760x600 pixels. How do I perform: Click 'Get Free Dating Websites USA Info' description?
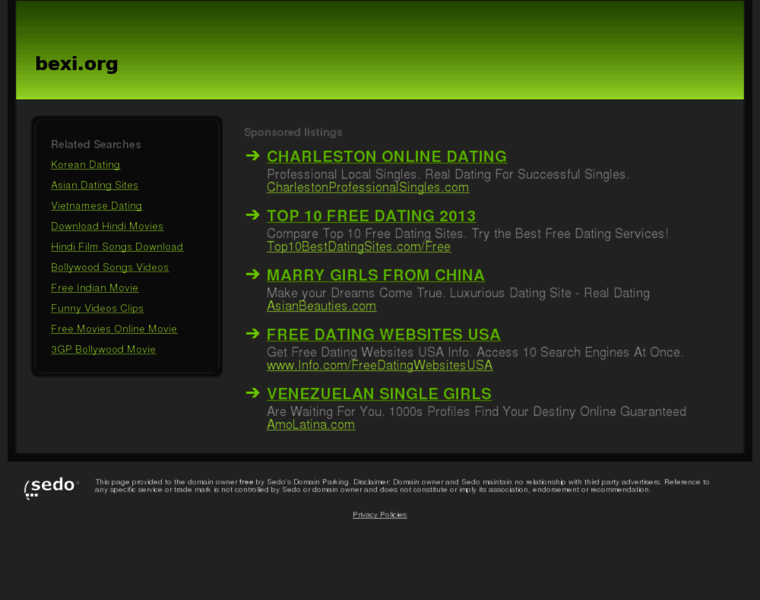pyautogui.click(x=475, y=352)
